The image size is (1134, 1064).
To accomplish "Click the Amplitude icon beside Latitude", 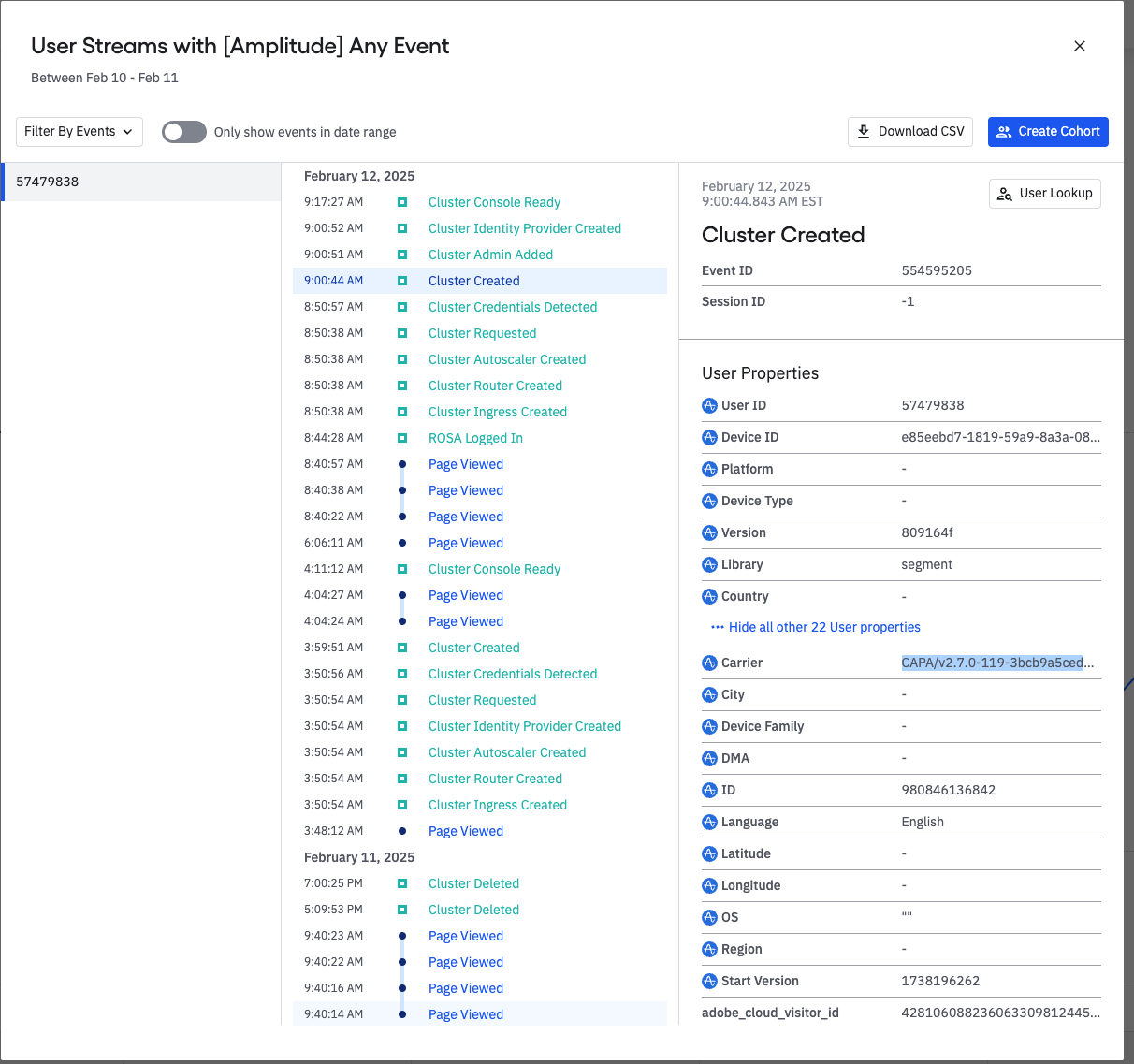I will pyautogui.click(x=709, y=853).
